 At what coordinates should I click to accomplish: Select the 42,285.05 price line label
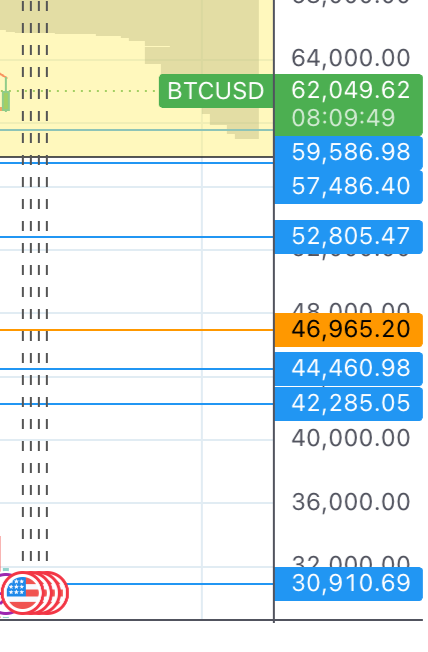[349, 403]
